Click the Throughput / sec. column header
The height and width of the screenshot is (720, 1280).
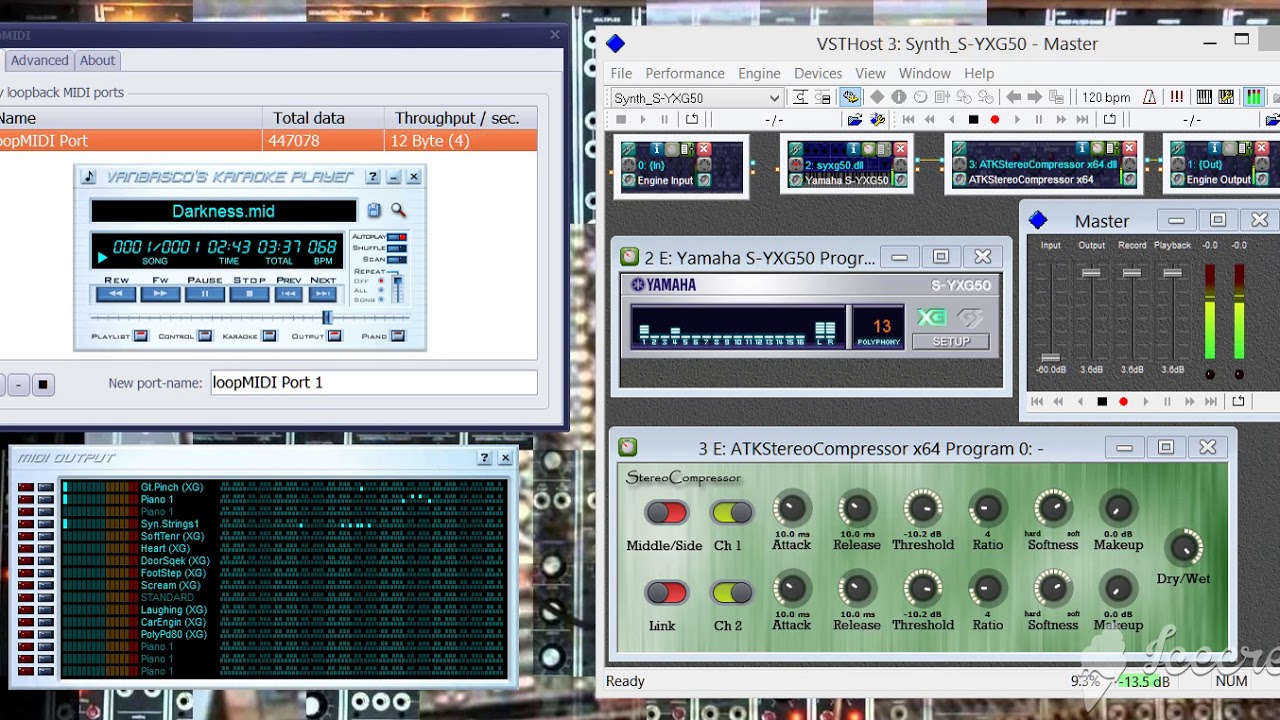[460, 118]
